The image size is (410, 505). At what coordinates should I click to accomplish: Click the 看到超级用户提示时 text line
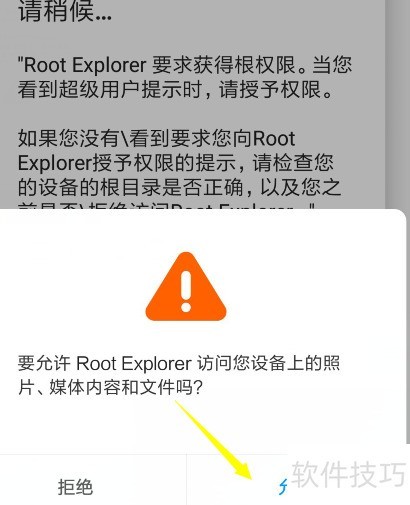click(175, 89)
